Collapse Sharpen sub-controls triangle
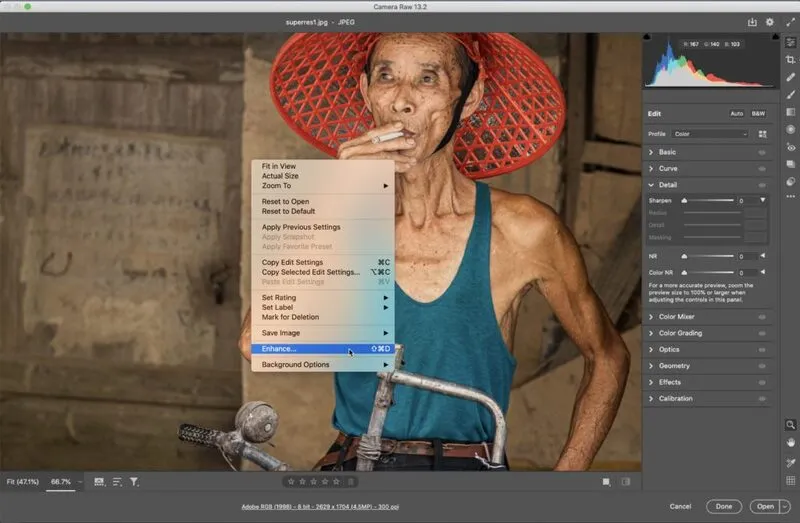The image size is (800, 523). [763, 200]
